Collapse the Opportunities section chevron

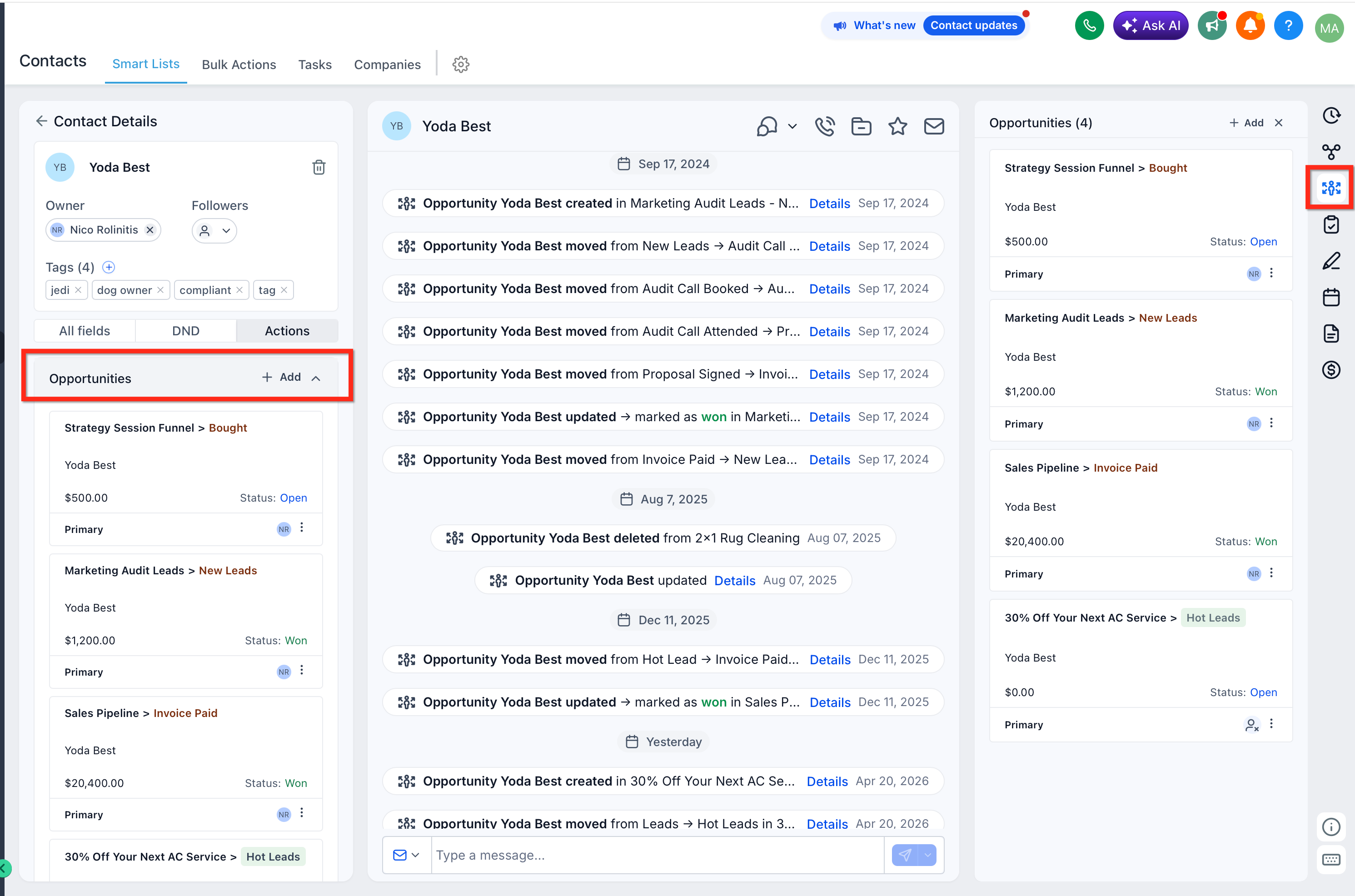click(x=316, y=378)
